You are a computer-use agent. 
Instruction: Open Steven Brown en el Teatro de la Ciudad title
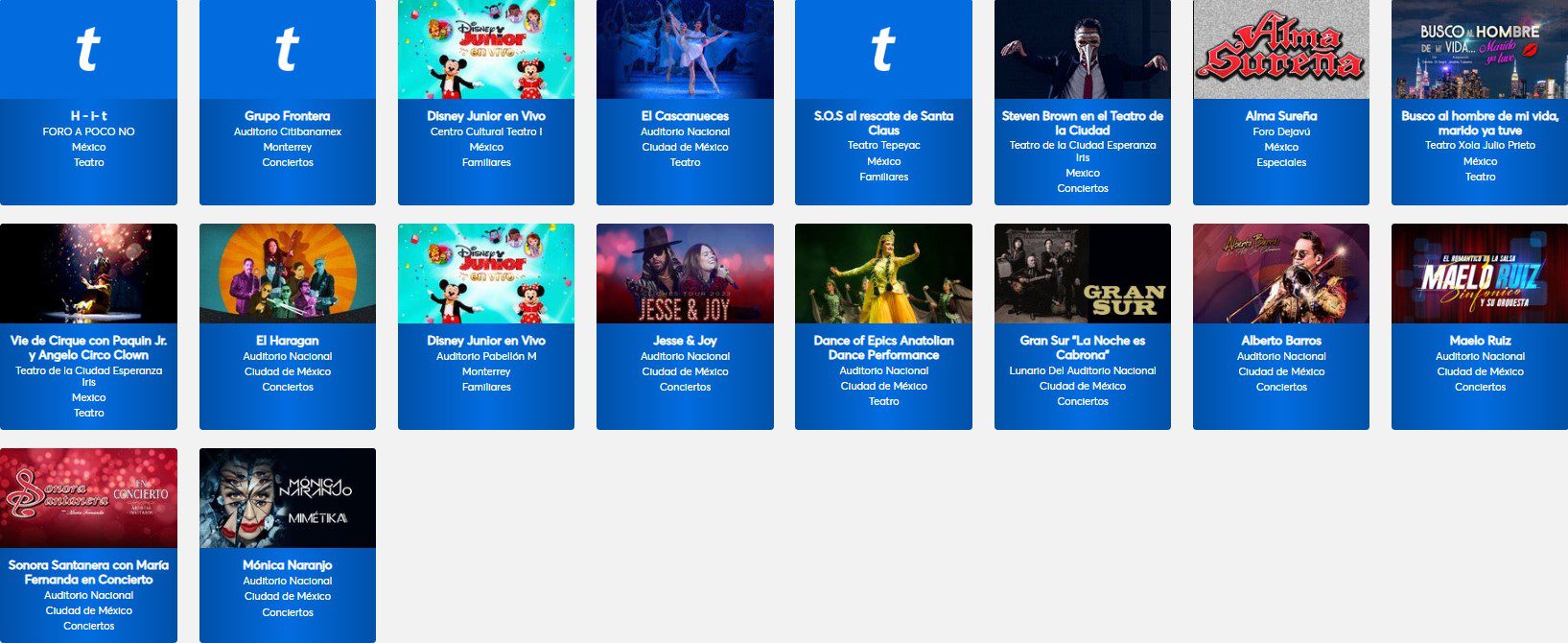point(1083,123)
